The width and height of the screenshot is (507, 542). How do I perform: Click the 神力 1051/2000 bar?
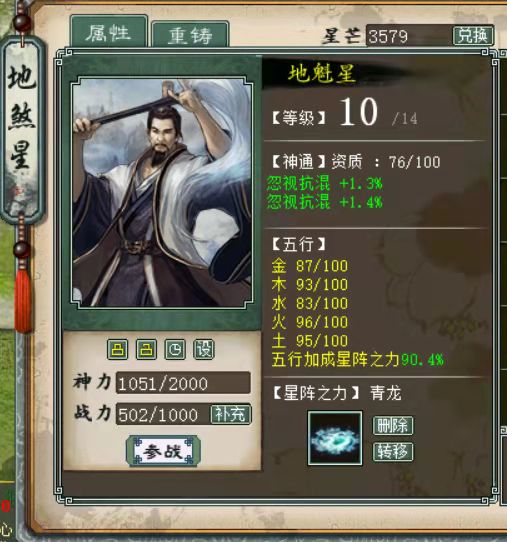(x=183, y=383)
